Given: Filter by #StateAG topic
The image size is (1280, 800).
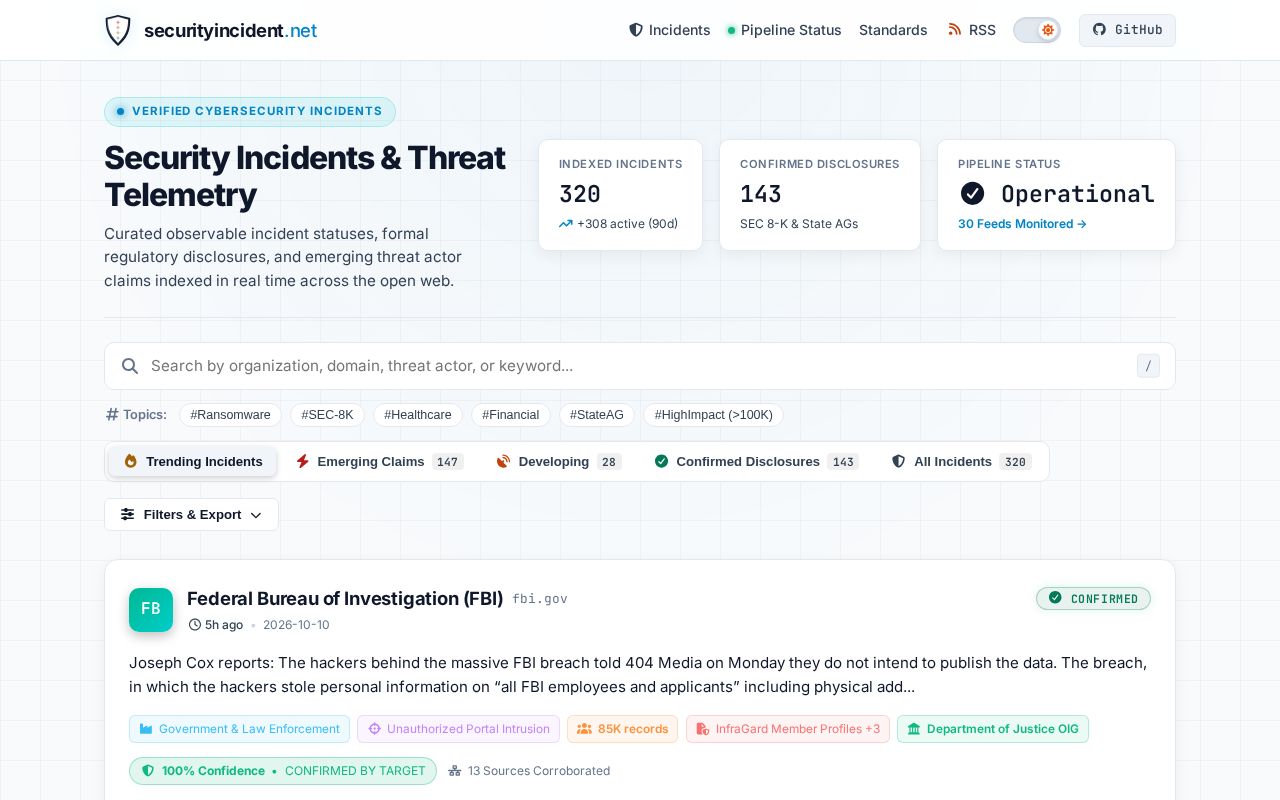Looking at the screenshot, I should [x=597, y=414].
